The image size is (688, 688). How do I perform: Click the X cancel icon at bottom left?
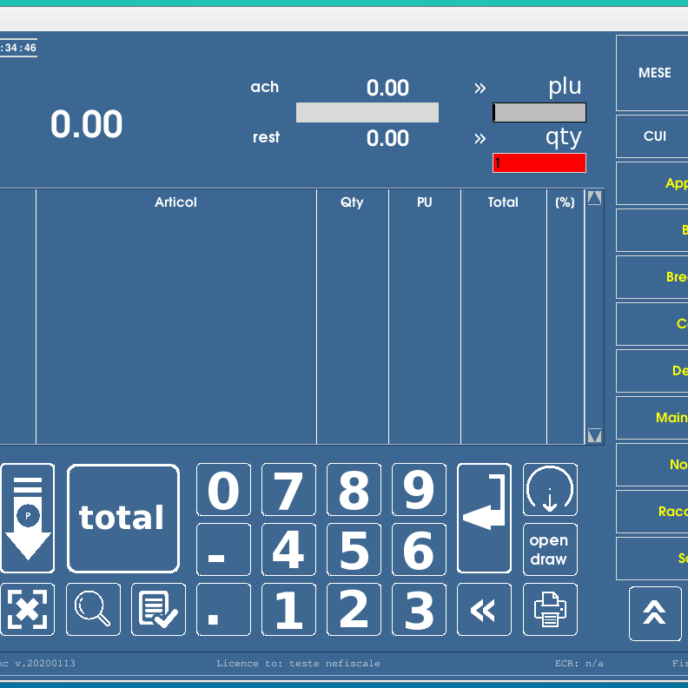pos(27,609)
